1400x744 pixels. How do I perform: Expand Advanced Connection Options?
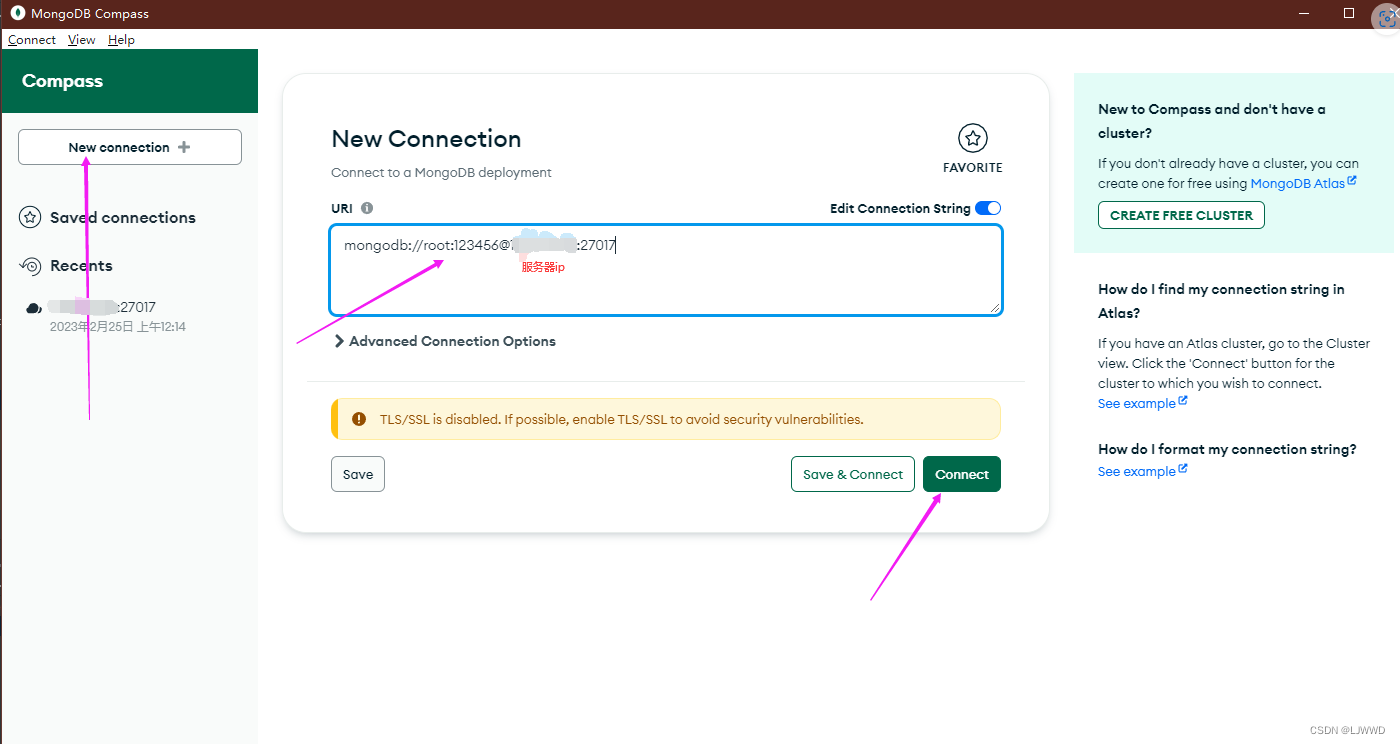[444, 341]
